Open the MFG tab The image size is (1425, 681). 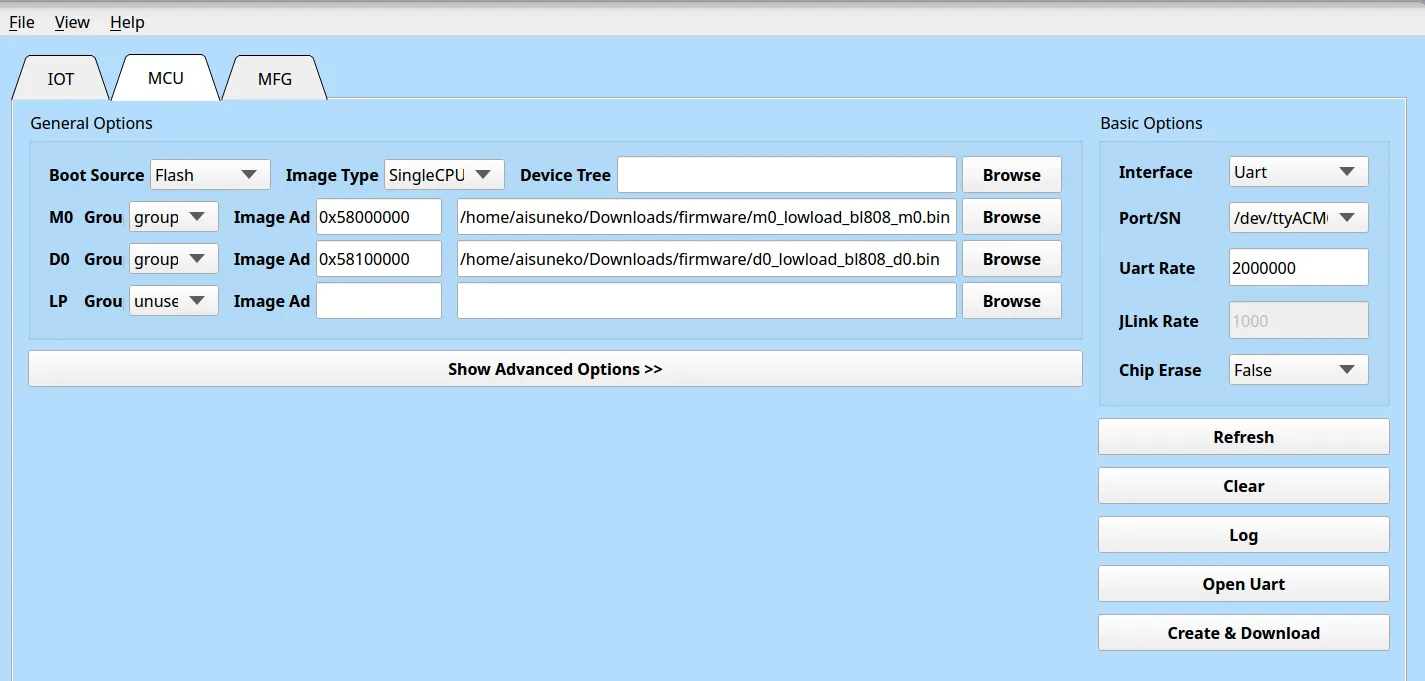(x=274, y=79)
